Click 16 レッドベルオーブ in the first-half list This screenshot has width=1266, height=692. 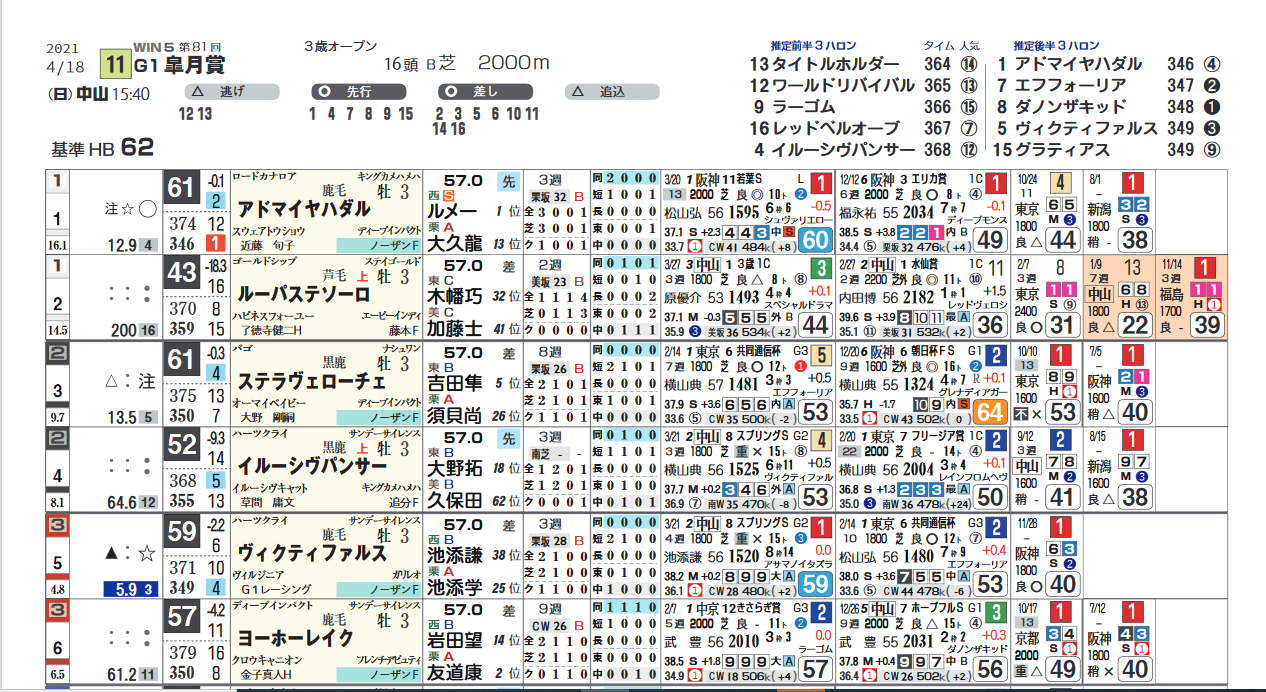pyautogui.click(x=825, y=129)
